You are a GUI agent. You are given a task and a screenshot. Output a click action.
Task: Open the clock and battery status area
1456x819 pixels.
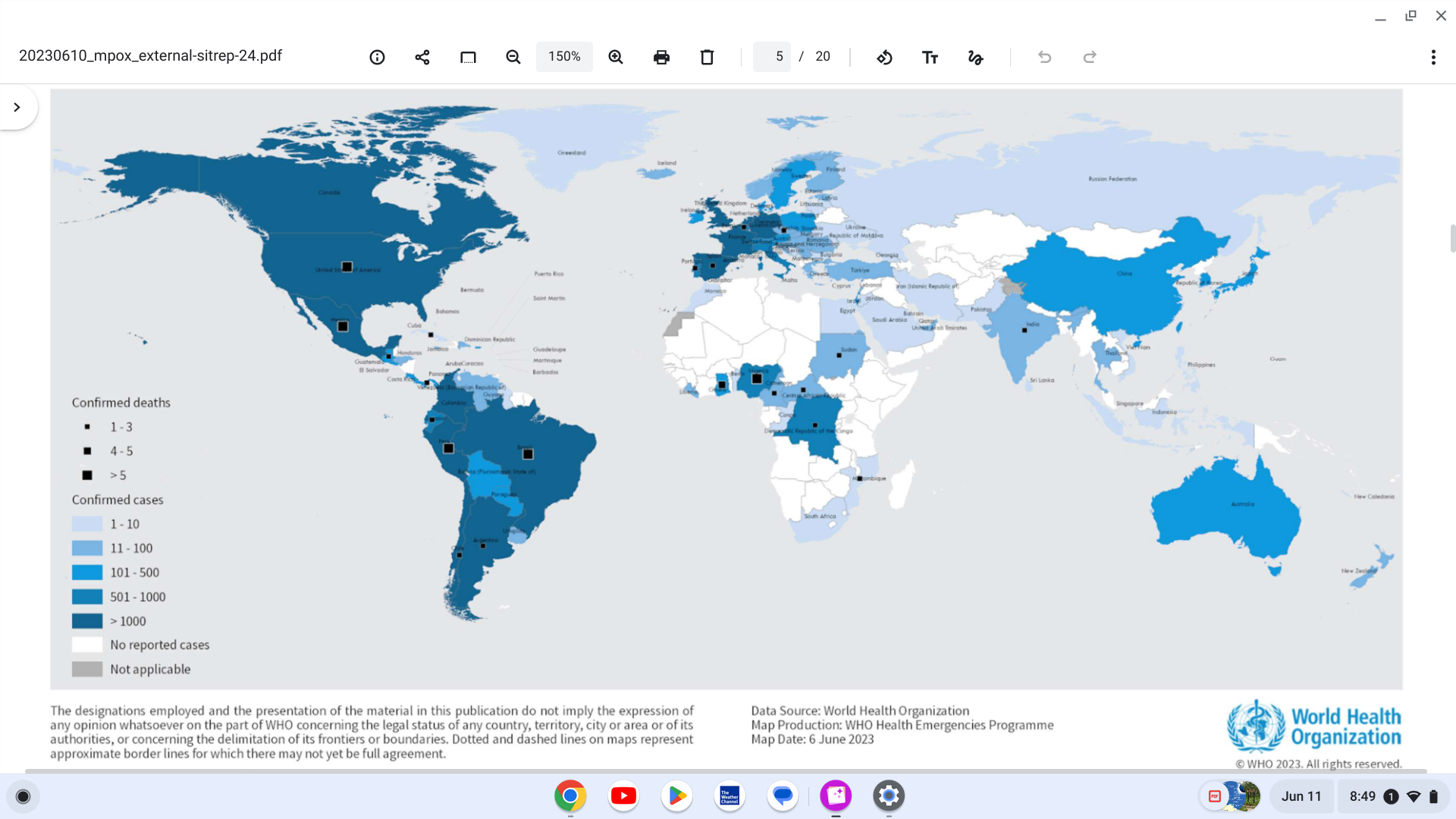pyautogui.click(x=1392, y=796)
